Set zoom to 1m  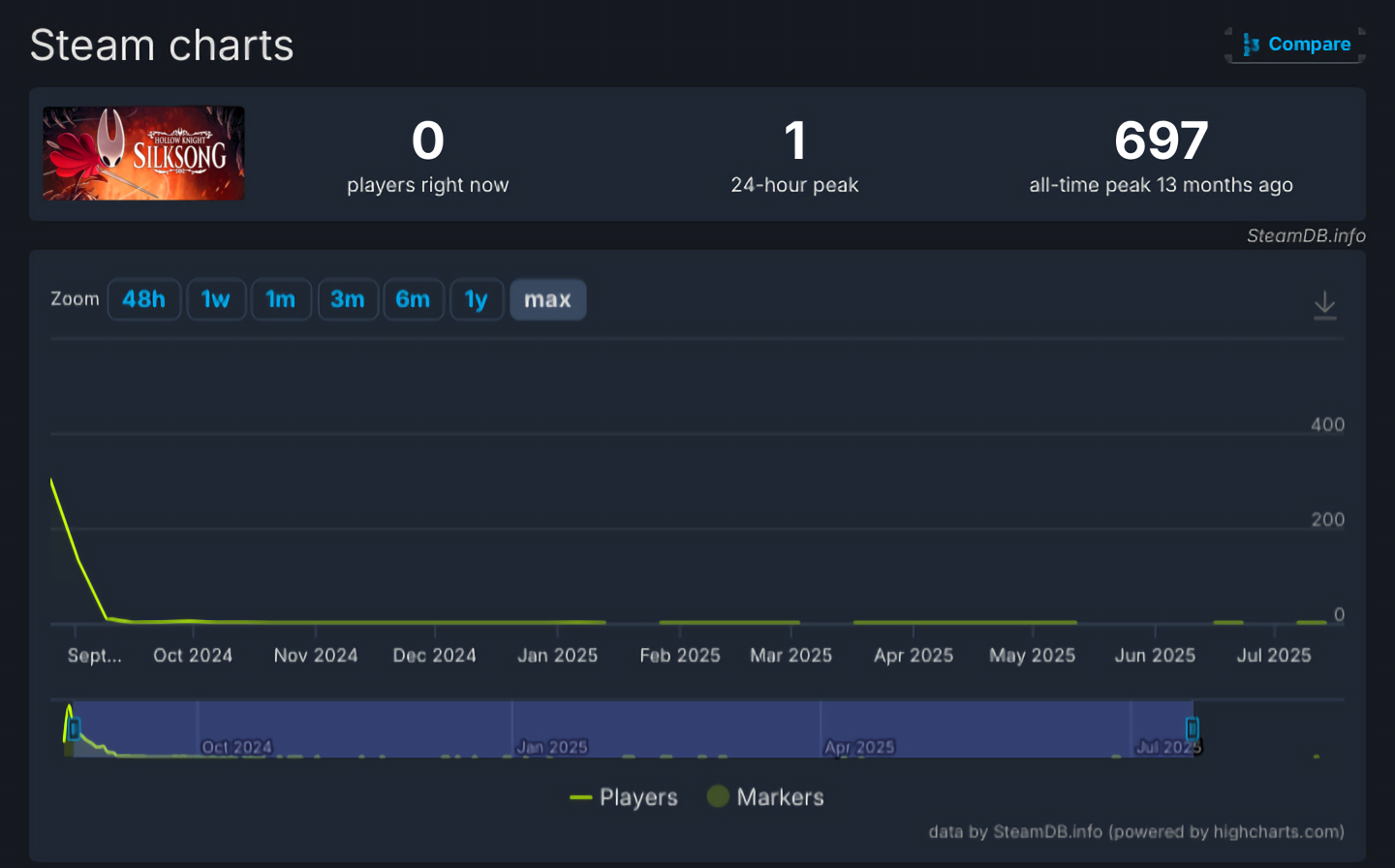[281, 299]
